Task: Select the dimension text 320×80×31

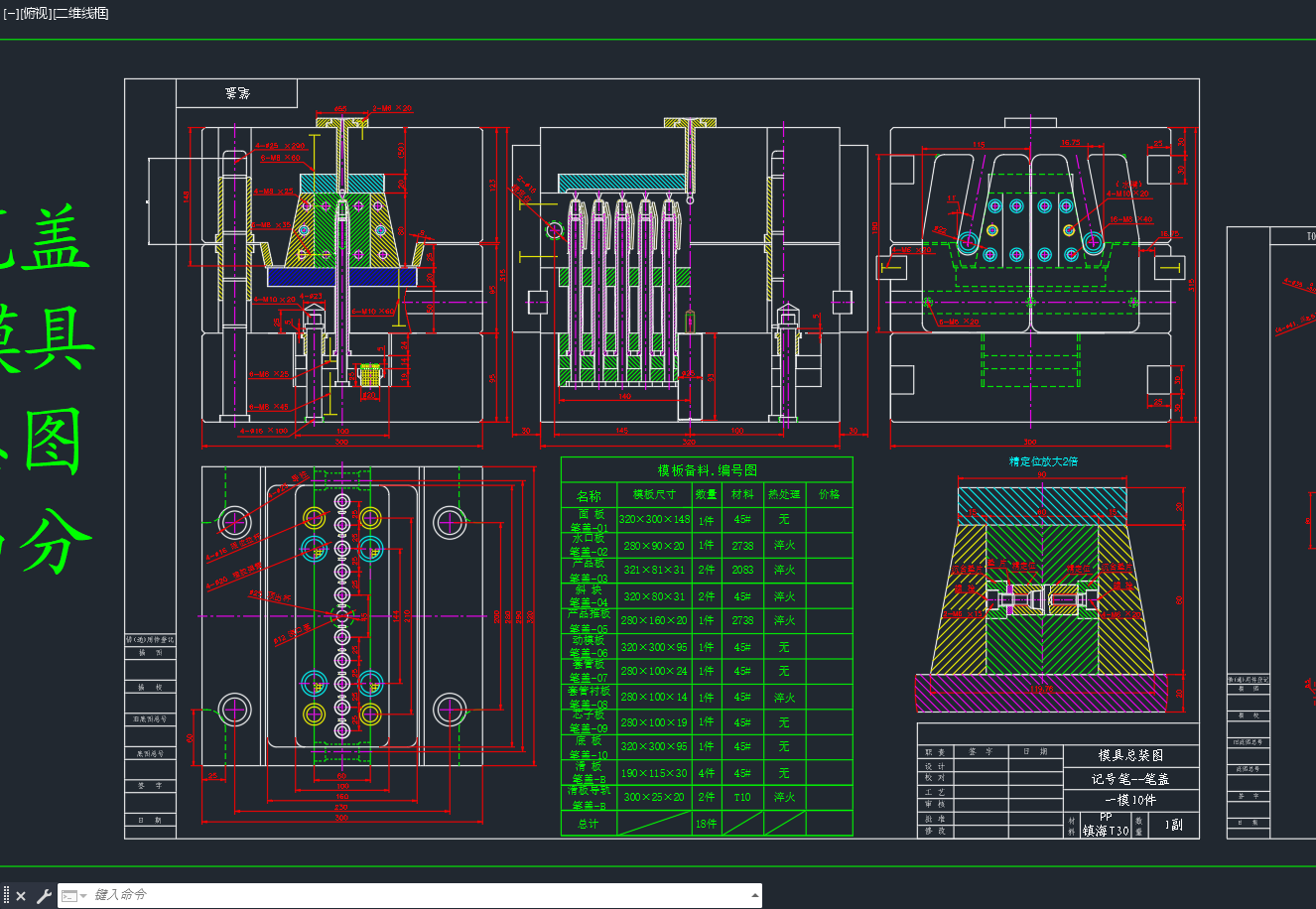Action: click(x=654, y=597)
